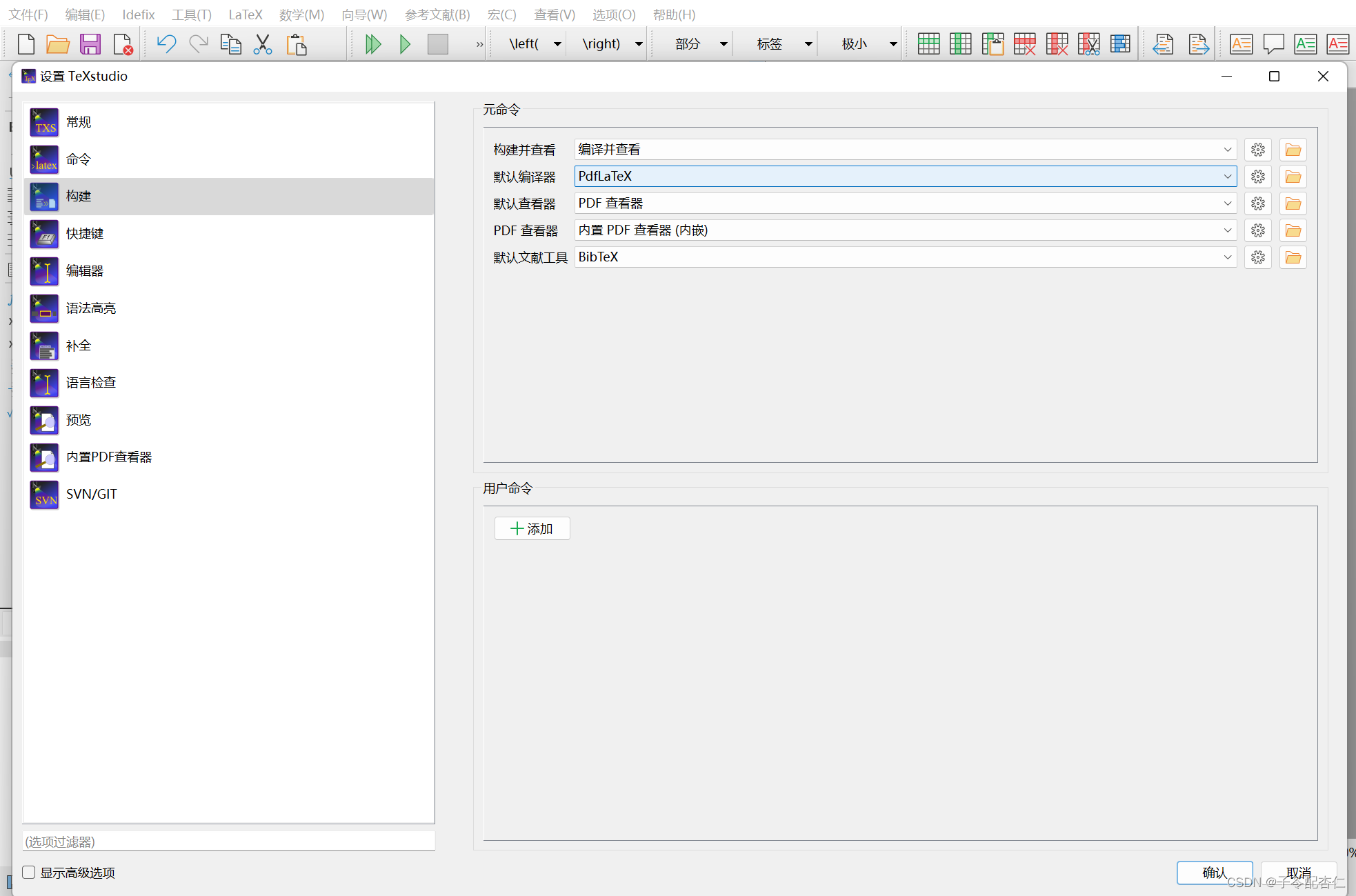Select the 内置PDF查看器 settings page

coord(229,457)
